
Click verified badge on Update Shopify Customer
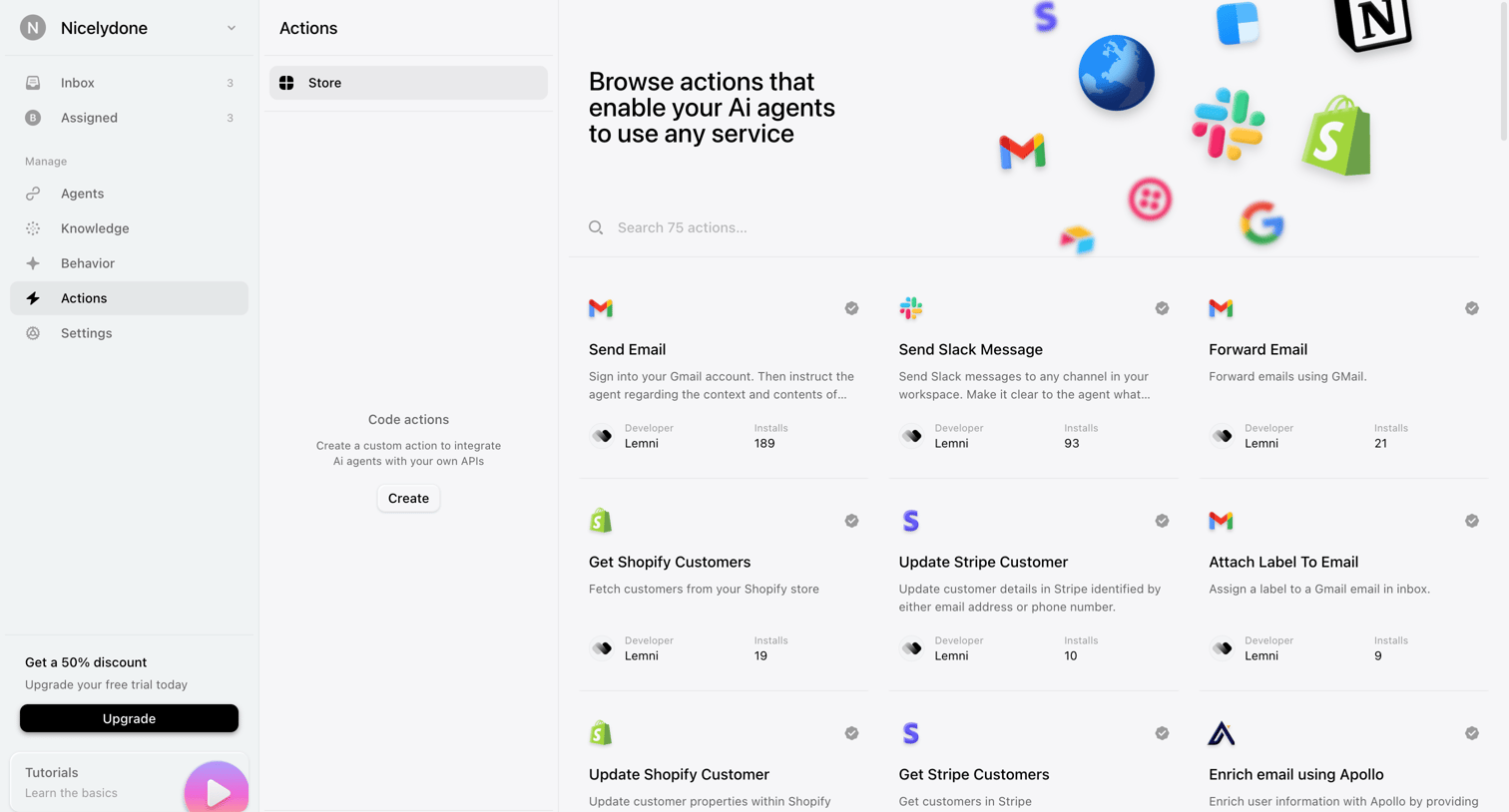click(x=851, y=733)
